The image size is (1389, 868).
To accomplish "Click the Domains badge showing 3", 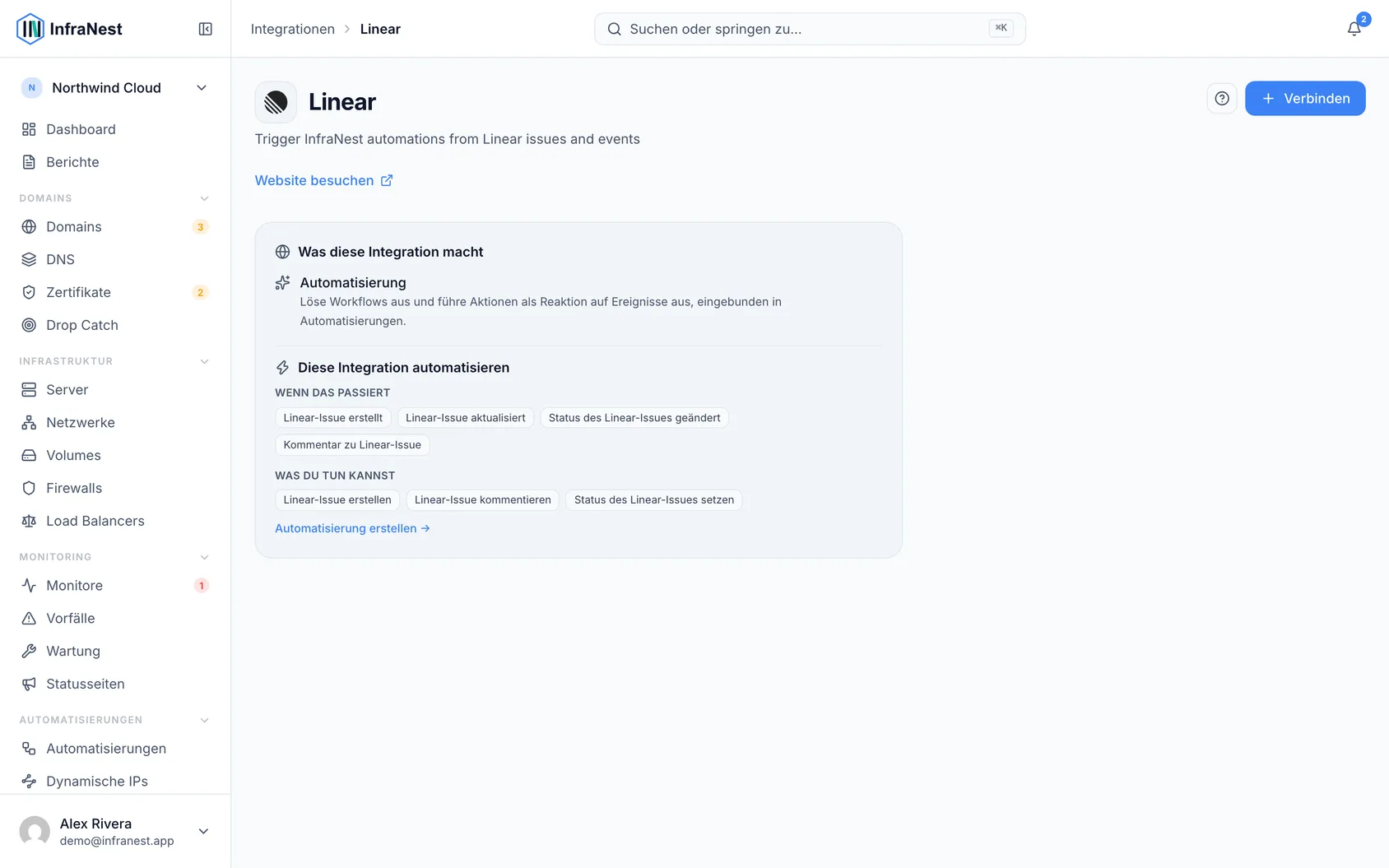I will (x=200, y=227).
